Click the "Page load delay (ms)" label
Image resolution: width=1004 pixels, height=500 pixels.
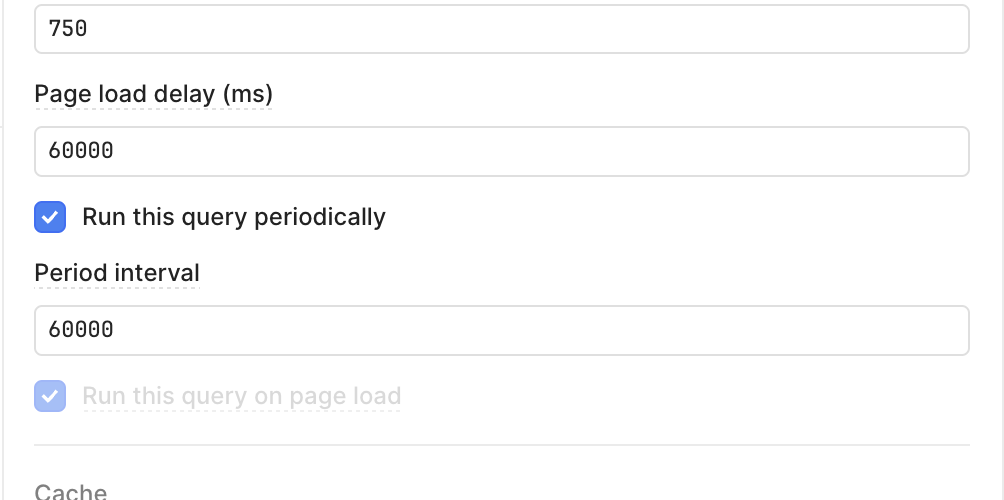tap(153, 94)
